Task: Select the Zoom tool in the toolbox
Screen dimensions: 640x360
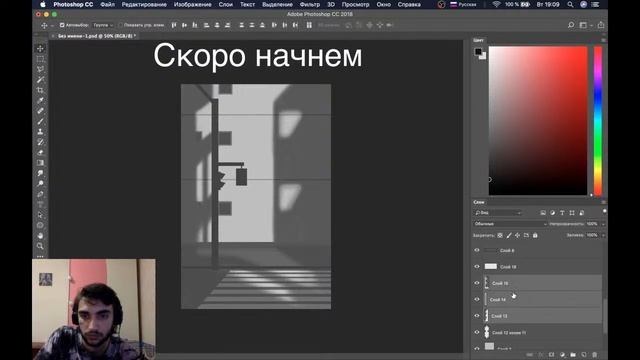Action: [x=40, y=246]
